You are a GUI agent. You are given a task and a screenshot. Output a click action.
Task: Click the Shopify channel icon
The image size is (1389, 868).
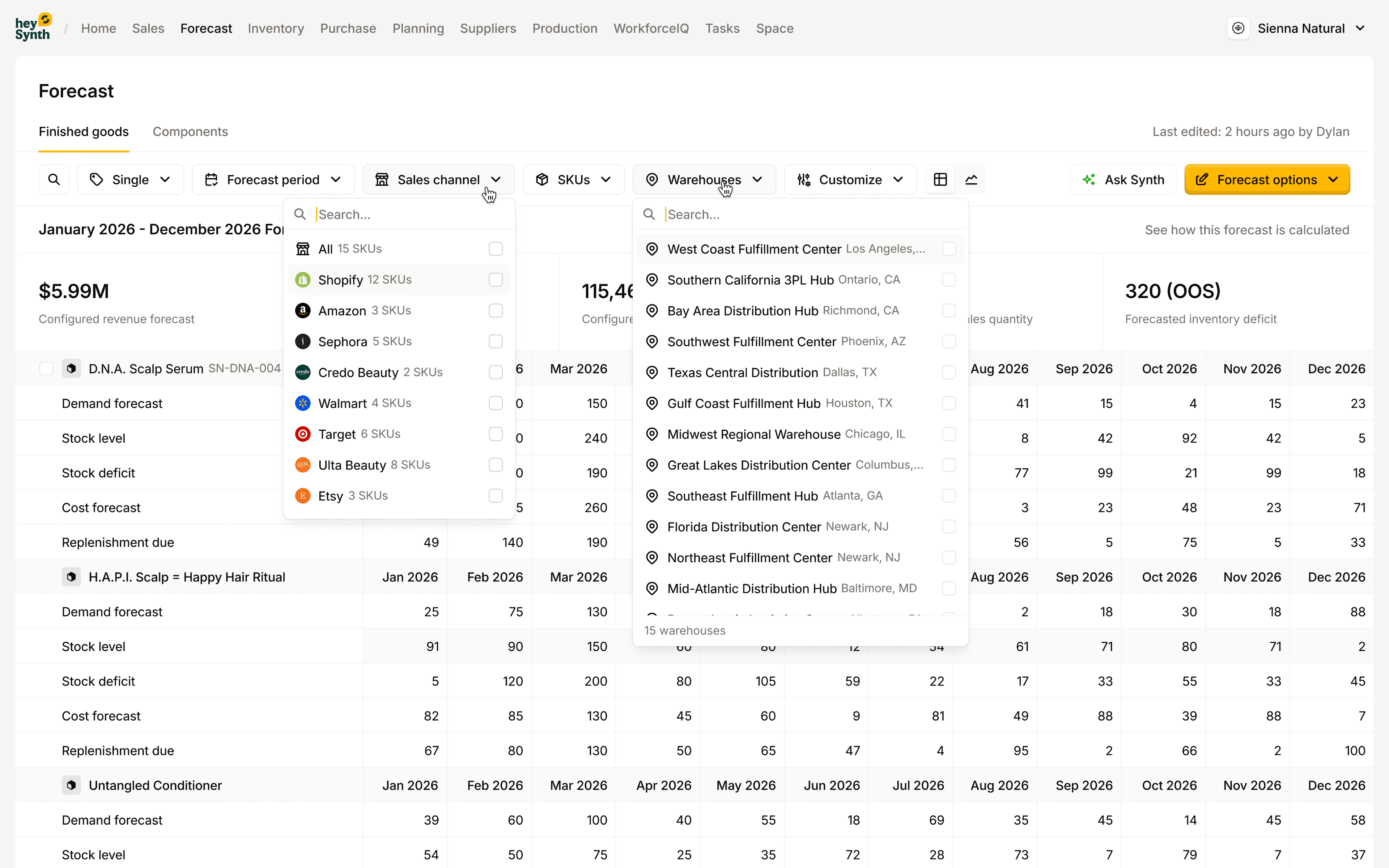point(302,280)
